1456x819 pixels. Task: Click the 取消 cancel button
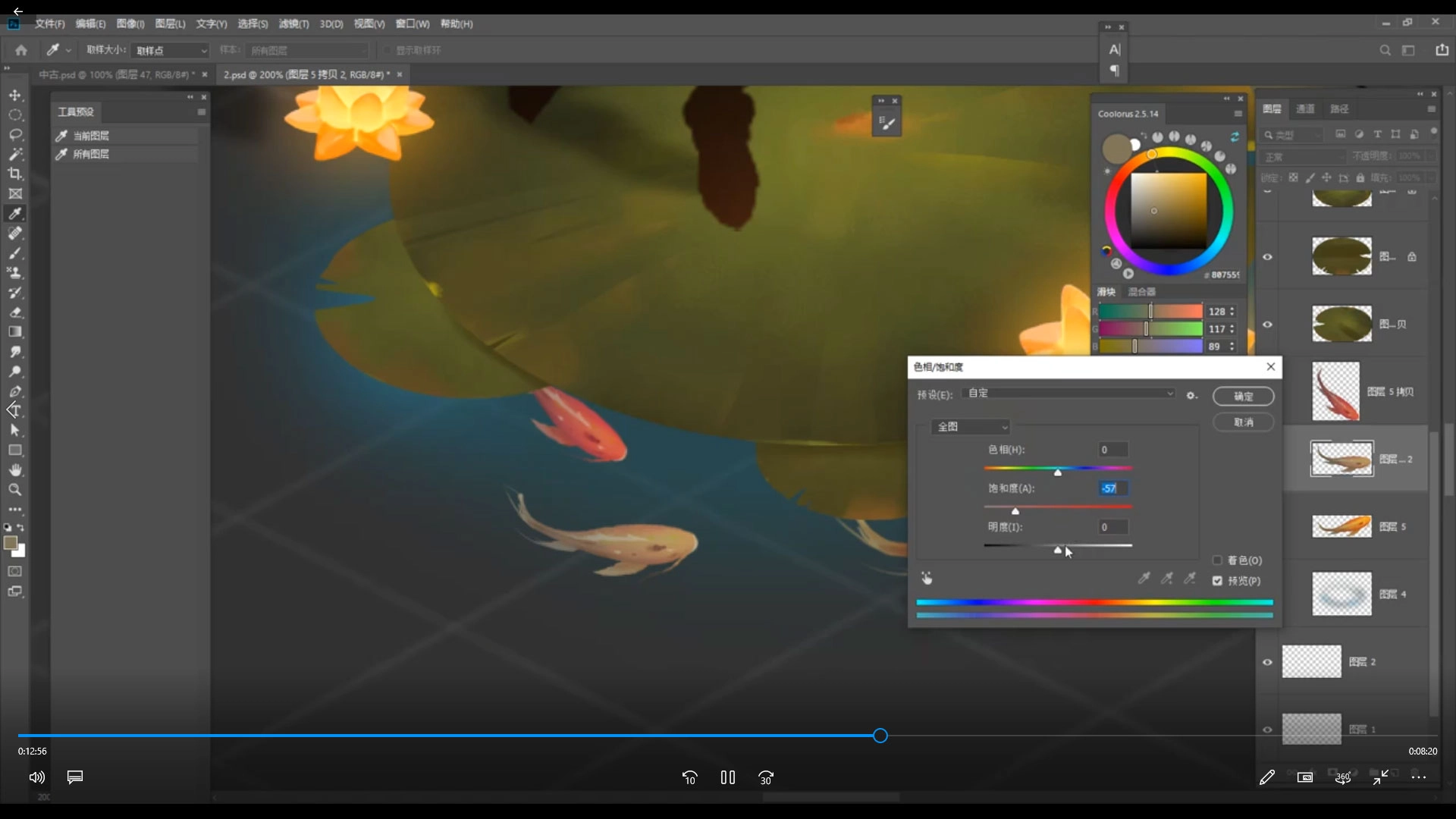pyautogui.click(x=1243, y=422)
